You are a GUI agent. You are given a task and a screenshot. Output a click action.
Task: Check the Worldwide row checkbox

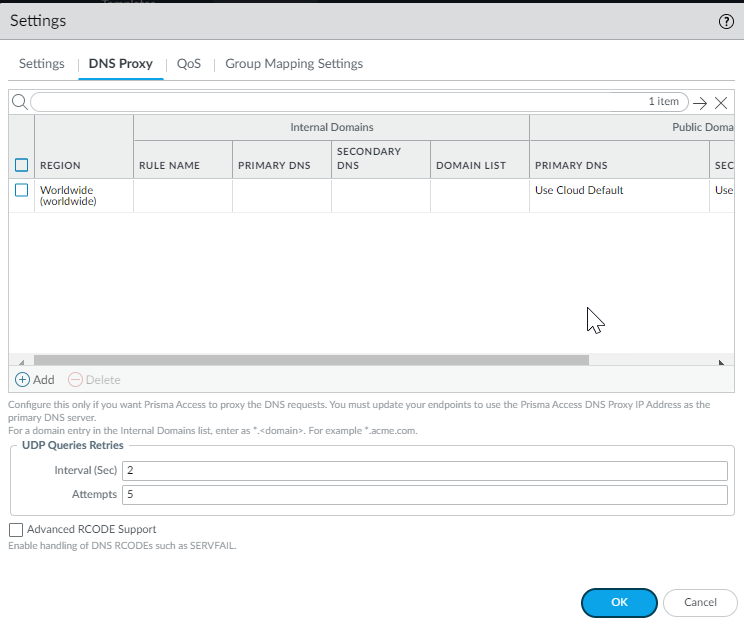pos(22,190)
